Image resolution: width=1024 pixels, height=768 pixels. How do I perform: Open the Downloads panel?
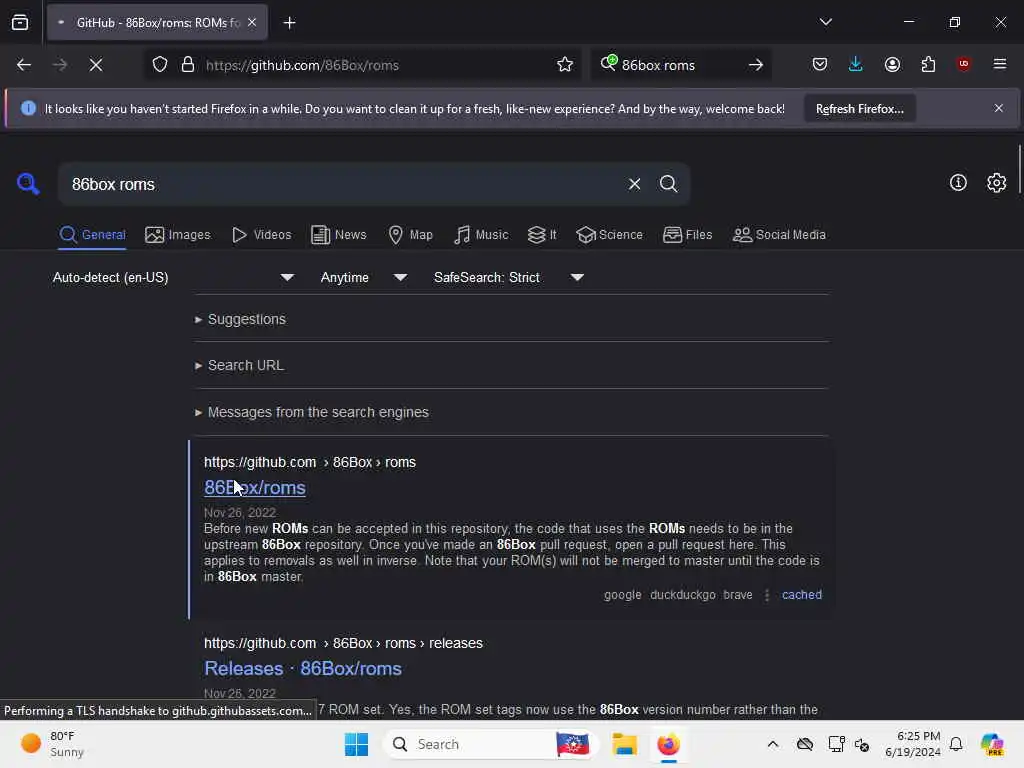click(x=856, y=64)
